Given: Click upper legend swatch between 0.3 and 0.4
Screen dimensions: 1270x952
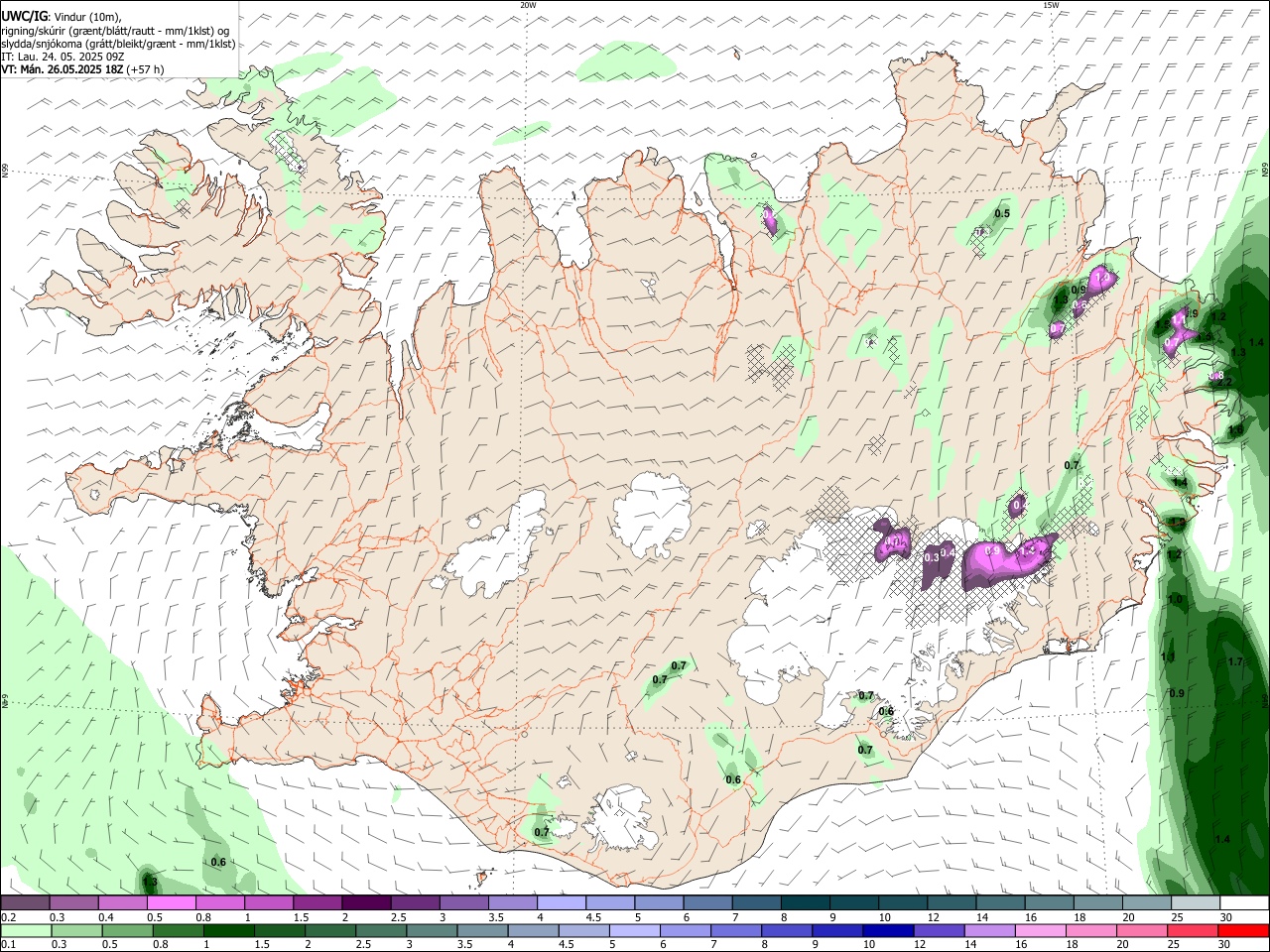Looking at the screenshot, I should [x=73, y=903].
